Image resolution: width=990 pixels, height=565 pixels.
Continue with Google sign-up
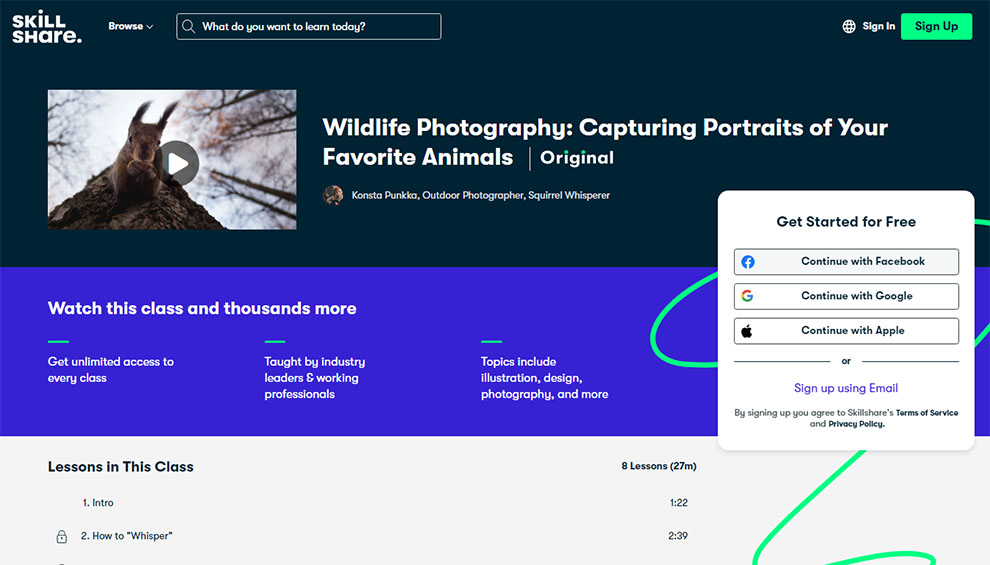pyautogui.click(x=846, y=296)
